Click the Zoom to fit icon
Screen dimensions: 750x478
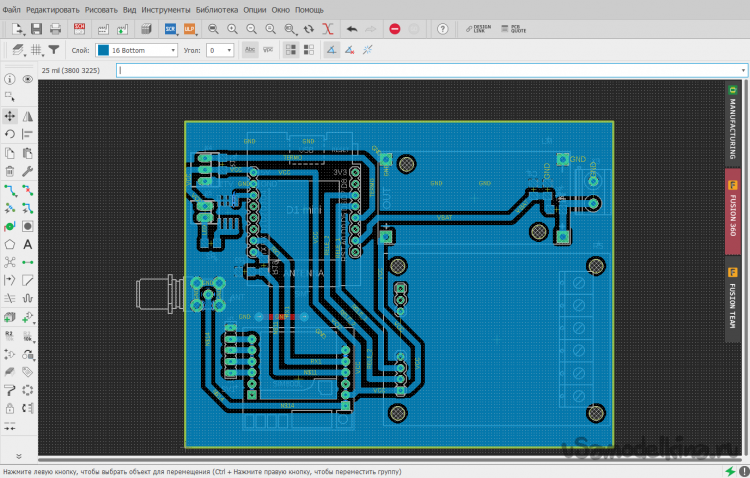pos(212,29)
